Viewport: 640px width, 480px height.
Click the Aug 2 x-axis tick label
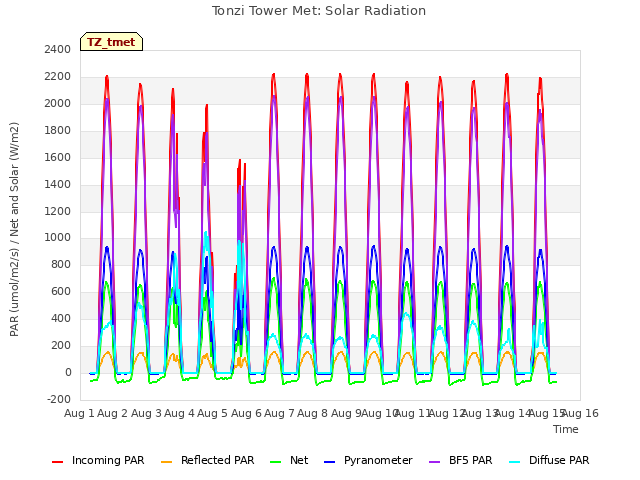113,413
